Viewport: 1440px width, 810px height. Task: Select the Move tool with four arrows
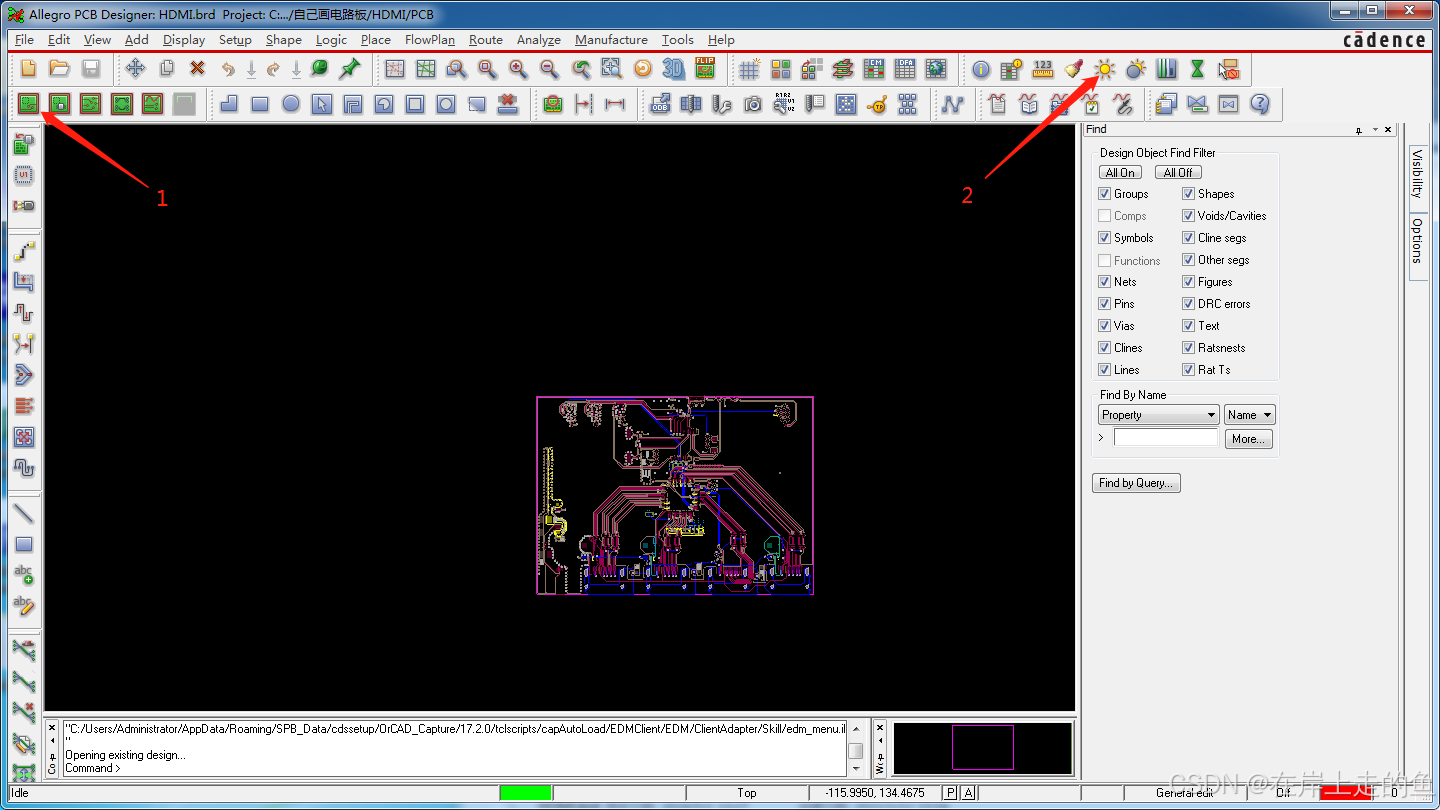(x=135, y=69)
